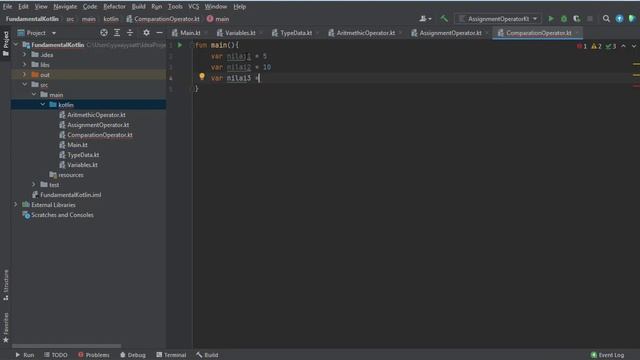Click the gutter run arrow beside main
This screenshot has height=360, width=640.
180,45
